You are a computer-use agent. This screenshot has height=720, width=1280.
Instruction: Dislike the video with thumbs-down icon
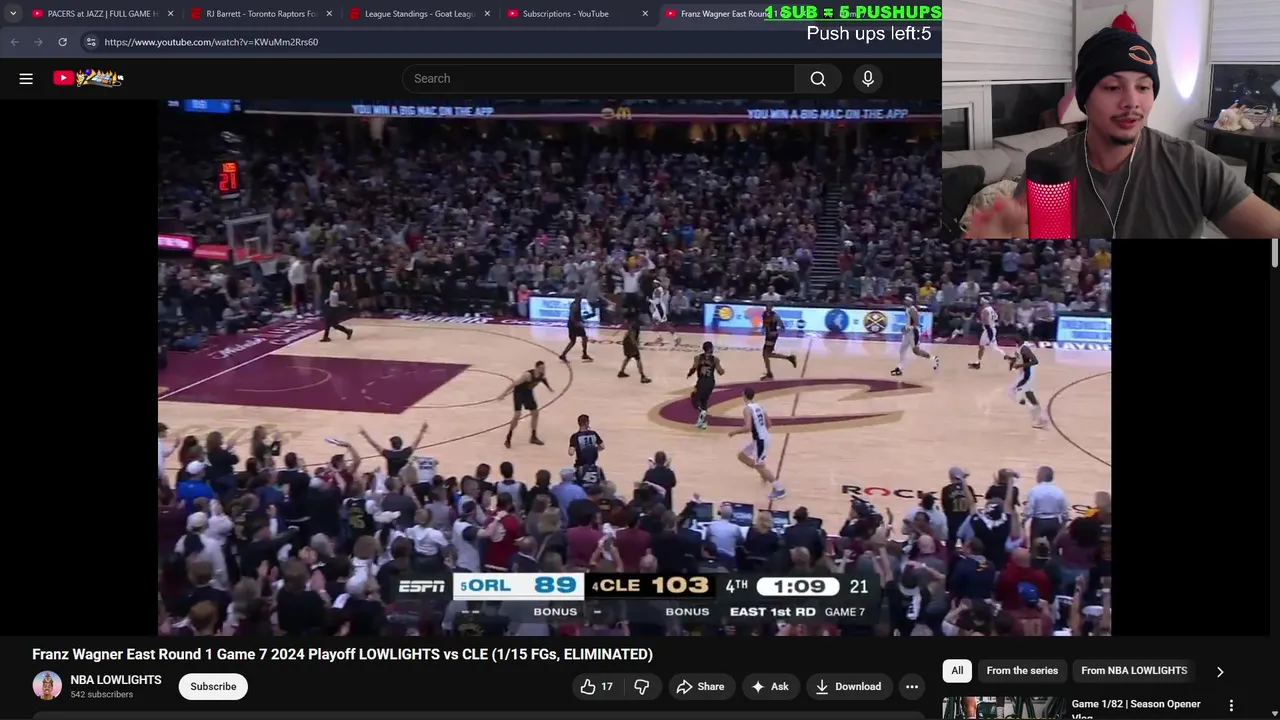[x=642, y=686]
